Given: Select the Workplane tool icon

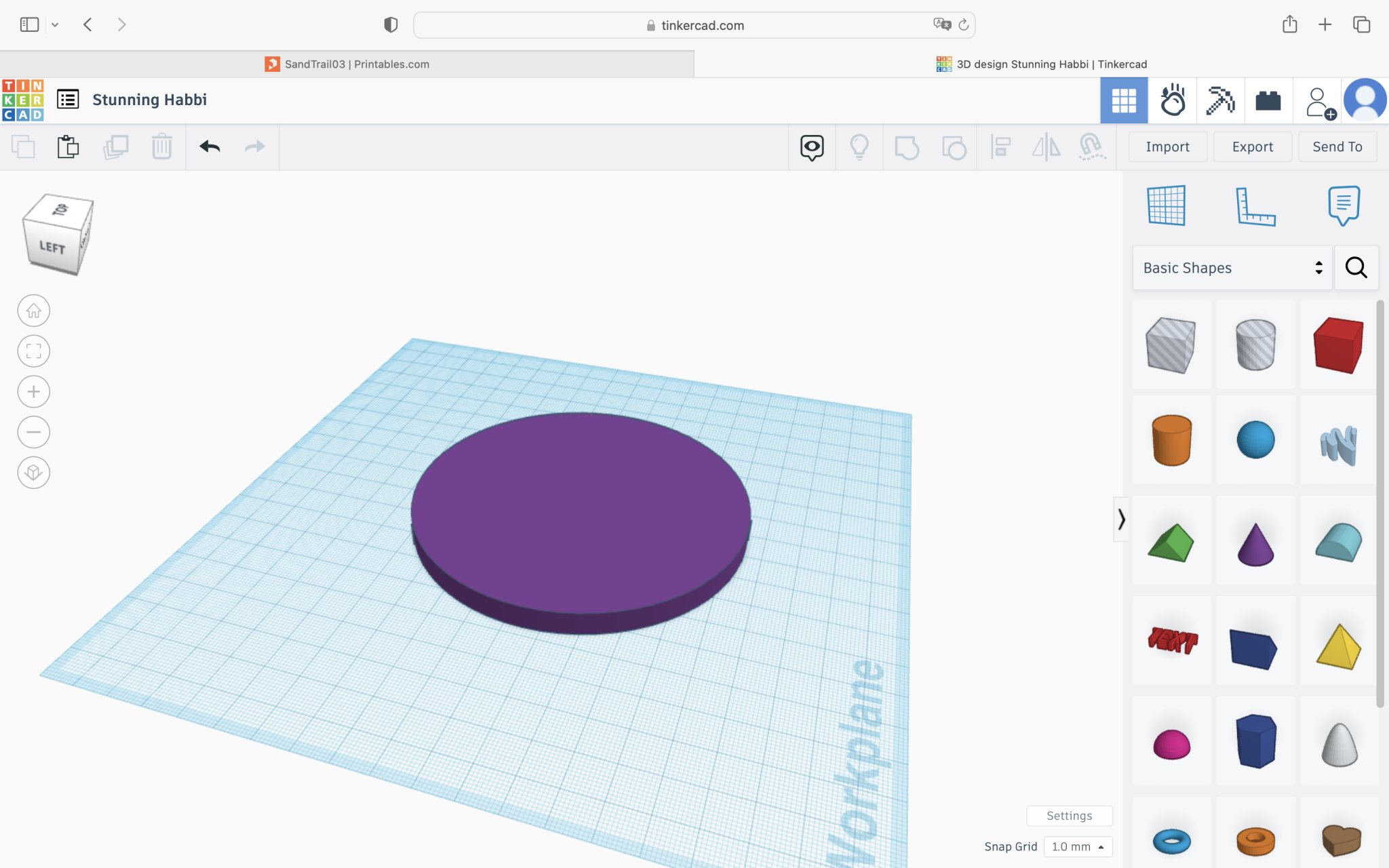Looking at the screenshot, I should 1167,205.
